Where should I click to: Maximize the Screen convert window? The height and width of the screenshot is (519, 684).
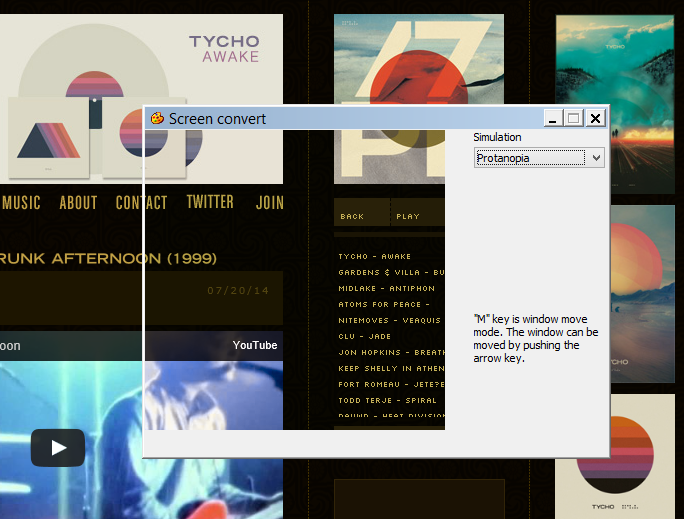tap(573, 118)
